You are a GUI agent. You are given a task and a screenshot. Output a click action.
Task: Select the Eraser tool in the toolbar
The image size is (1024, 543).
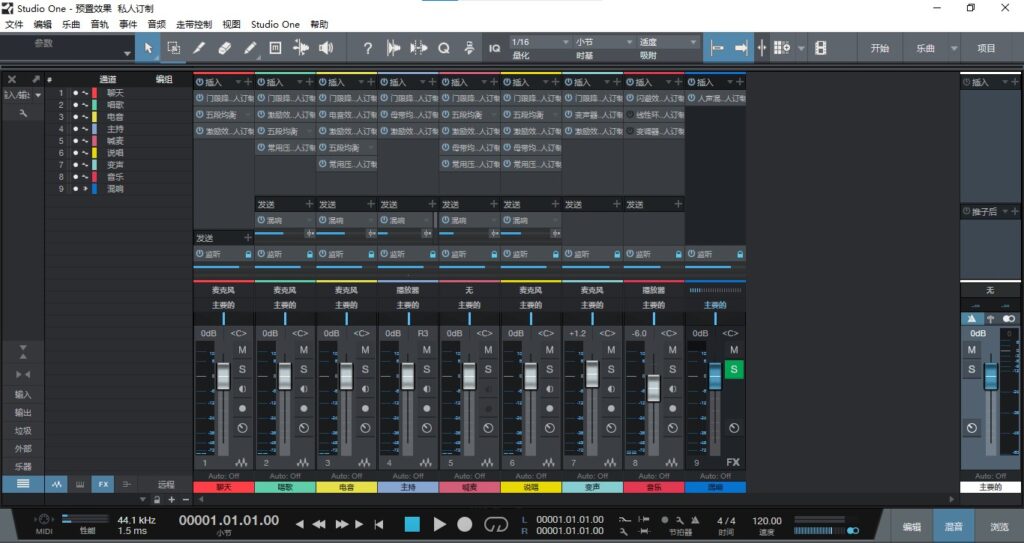(x=224, y=48)
